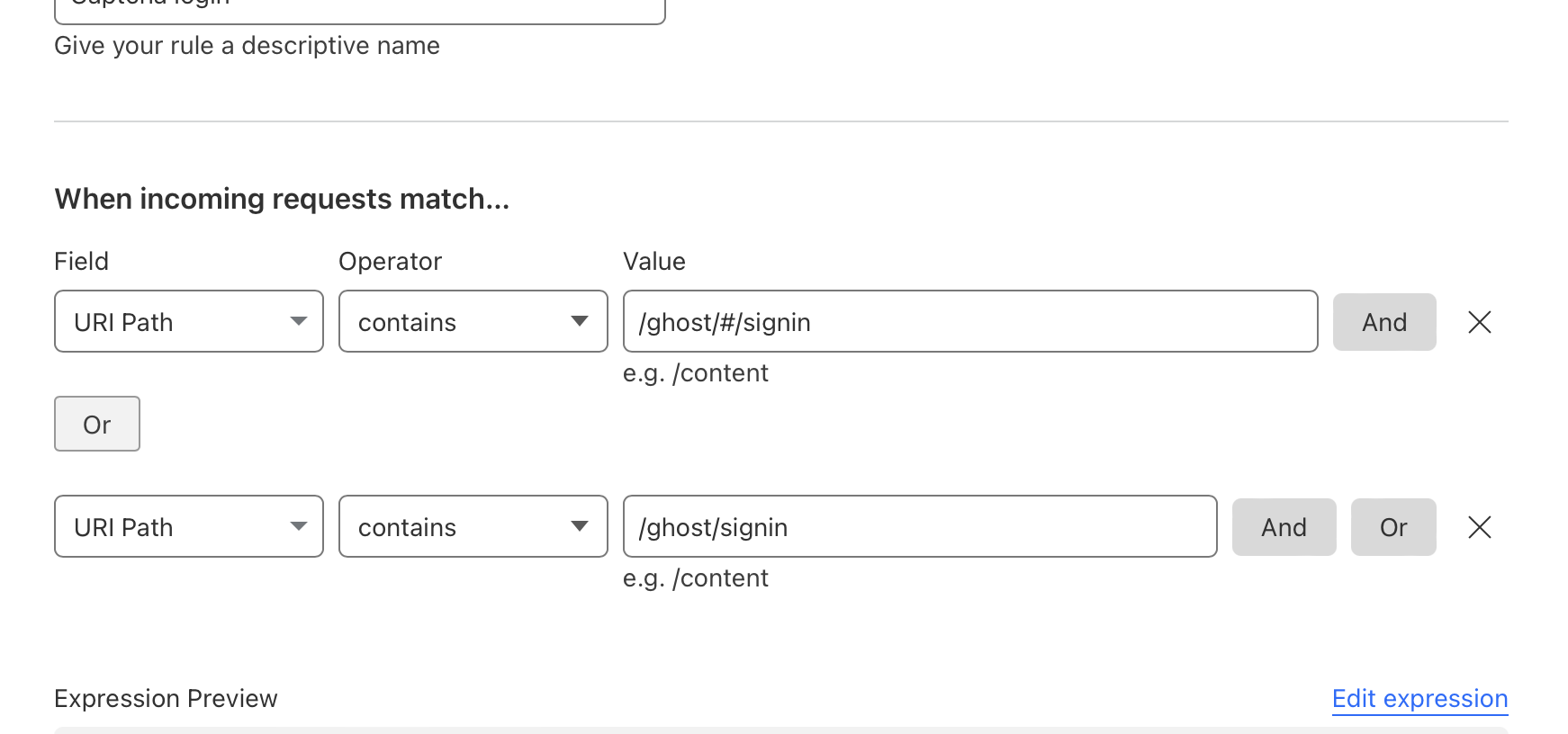Click the standalone Or button between conditions
Screen dimensions: 1568x734
pos(96,424)
